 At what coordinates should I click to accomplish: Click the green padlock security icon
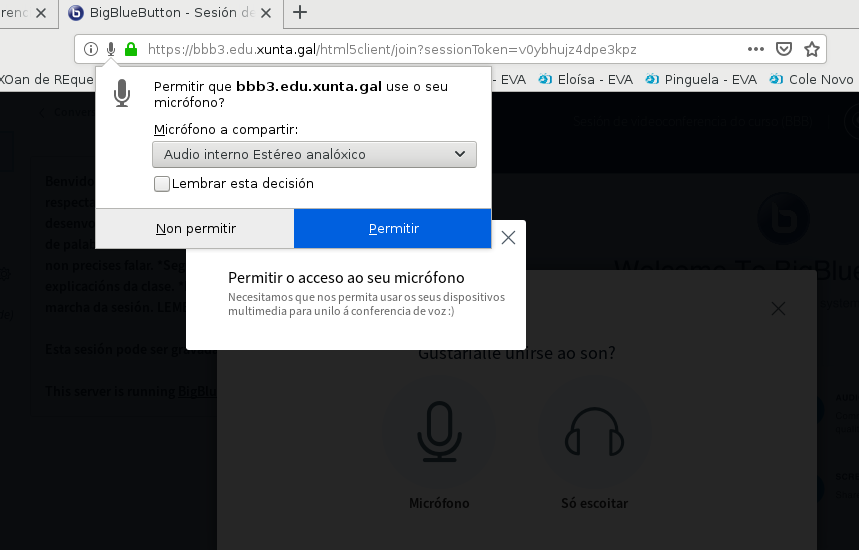tap(130, 49)
